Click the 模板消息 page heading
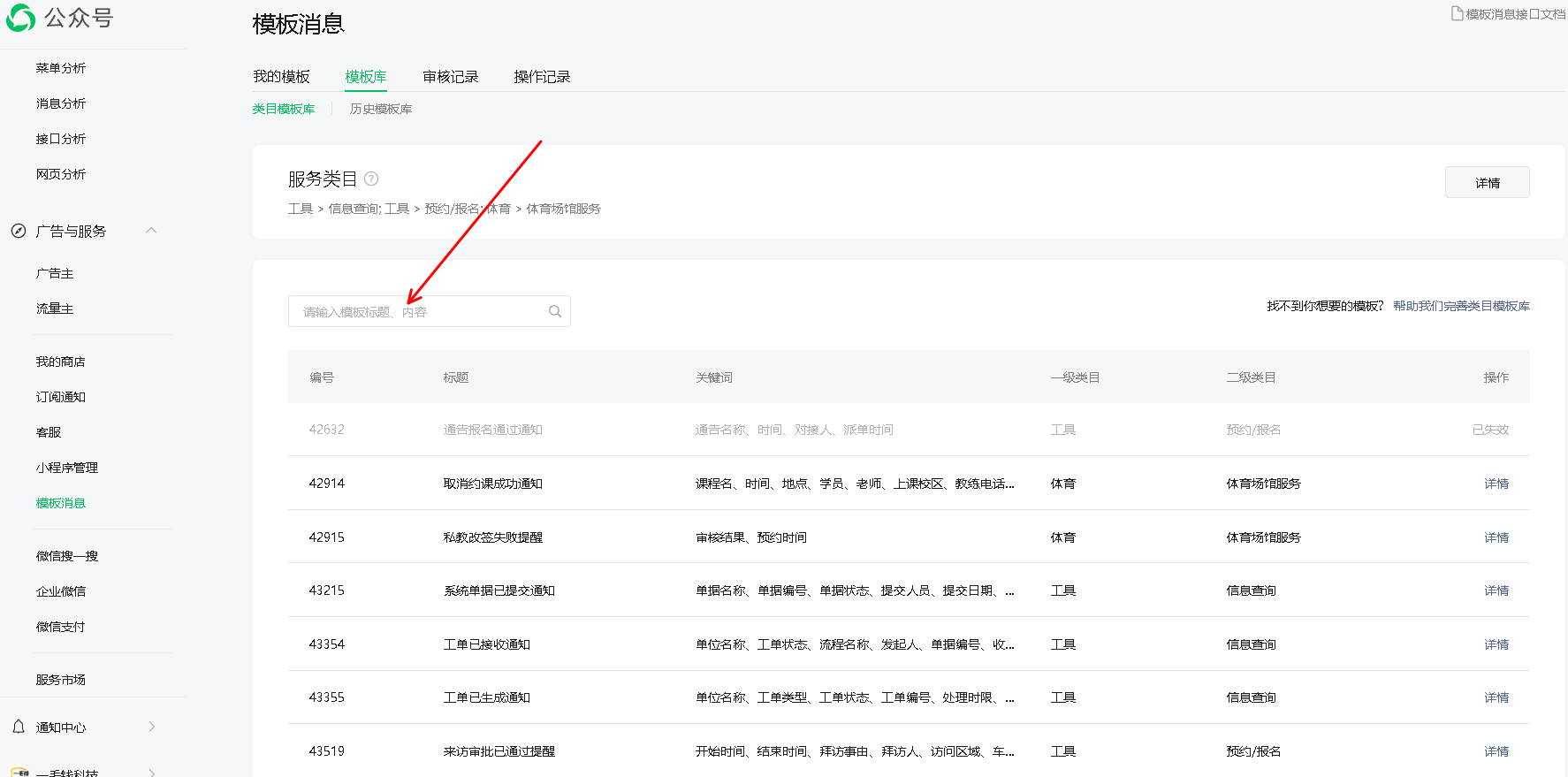This screenshot has width=1568, height=777. point(299,24)
